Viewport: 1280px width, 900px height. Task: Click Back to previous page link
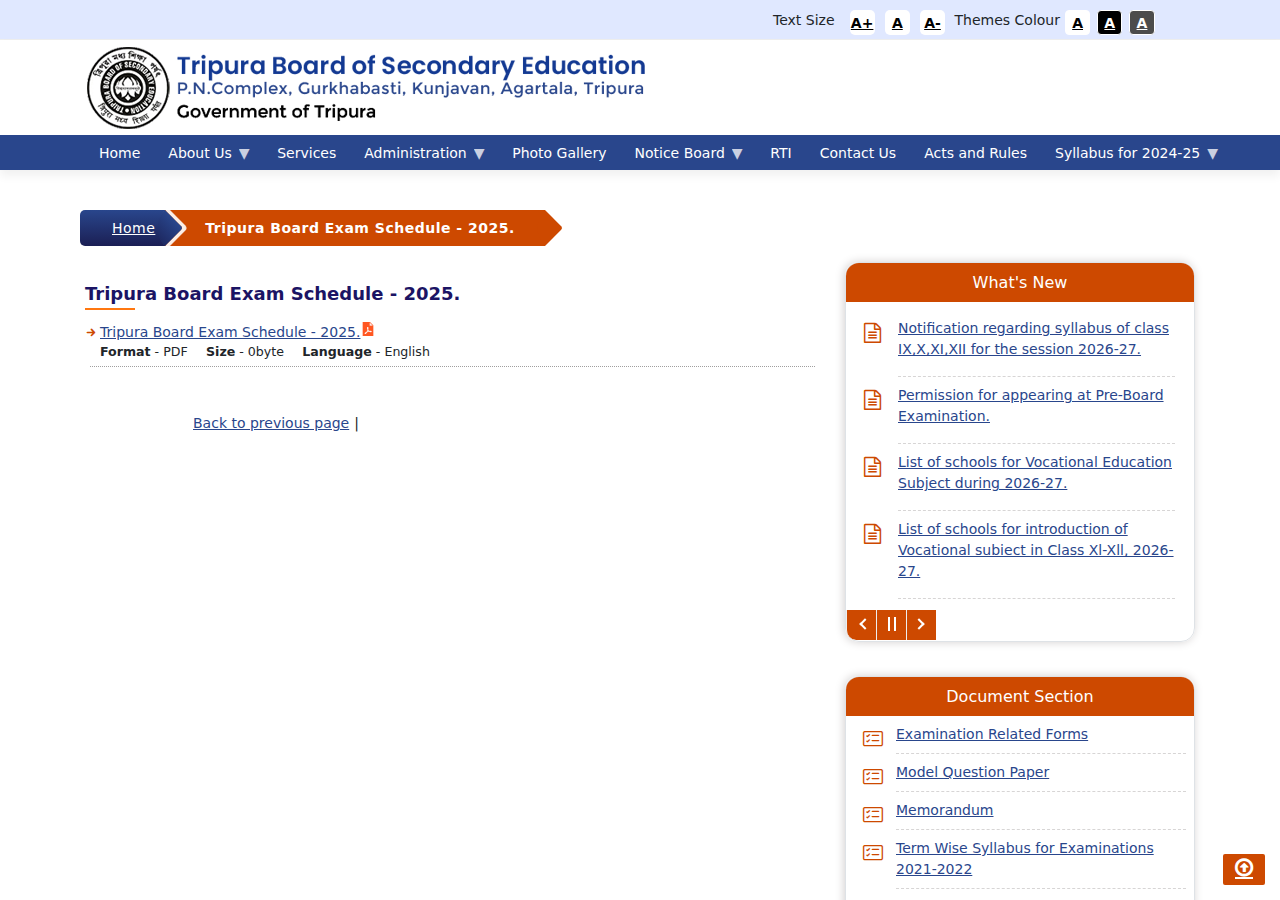coord(271,423)
